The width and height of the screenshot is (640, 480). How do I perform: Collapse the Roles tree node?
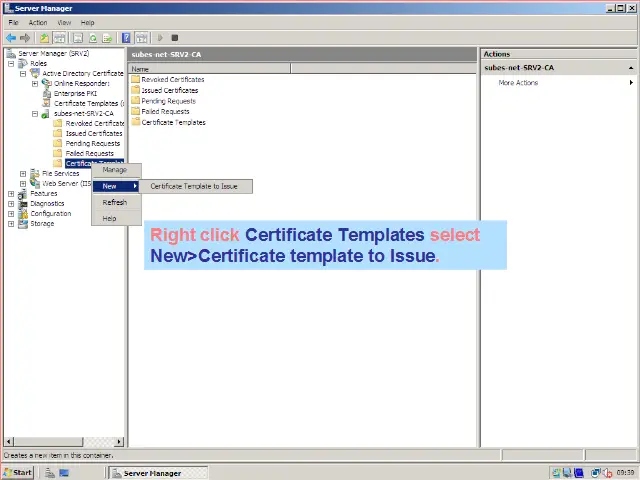(11, 63)
